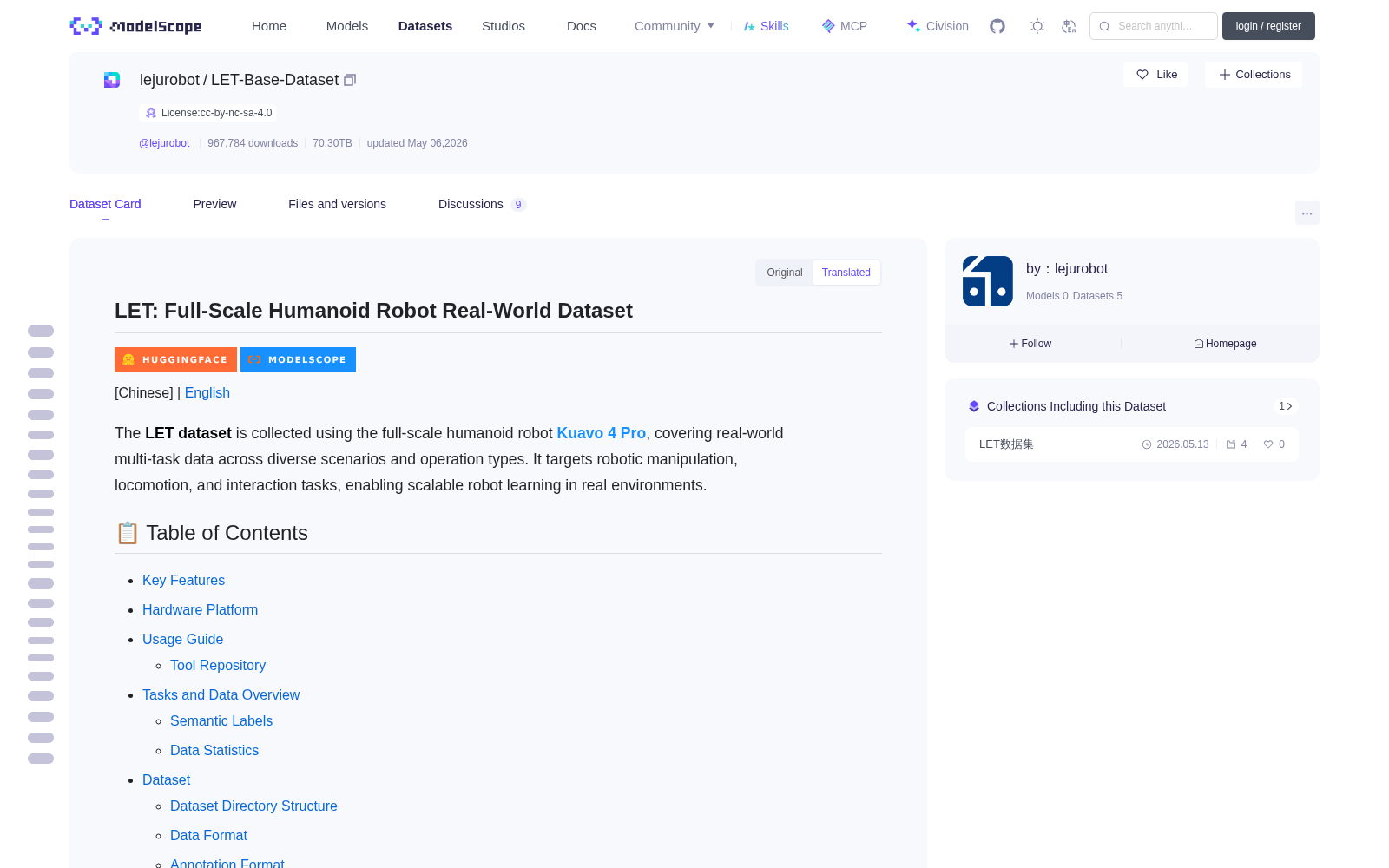
Task: Click the lejurobot dataset avatar icon
Action: coord(112,80)
